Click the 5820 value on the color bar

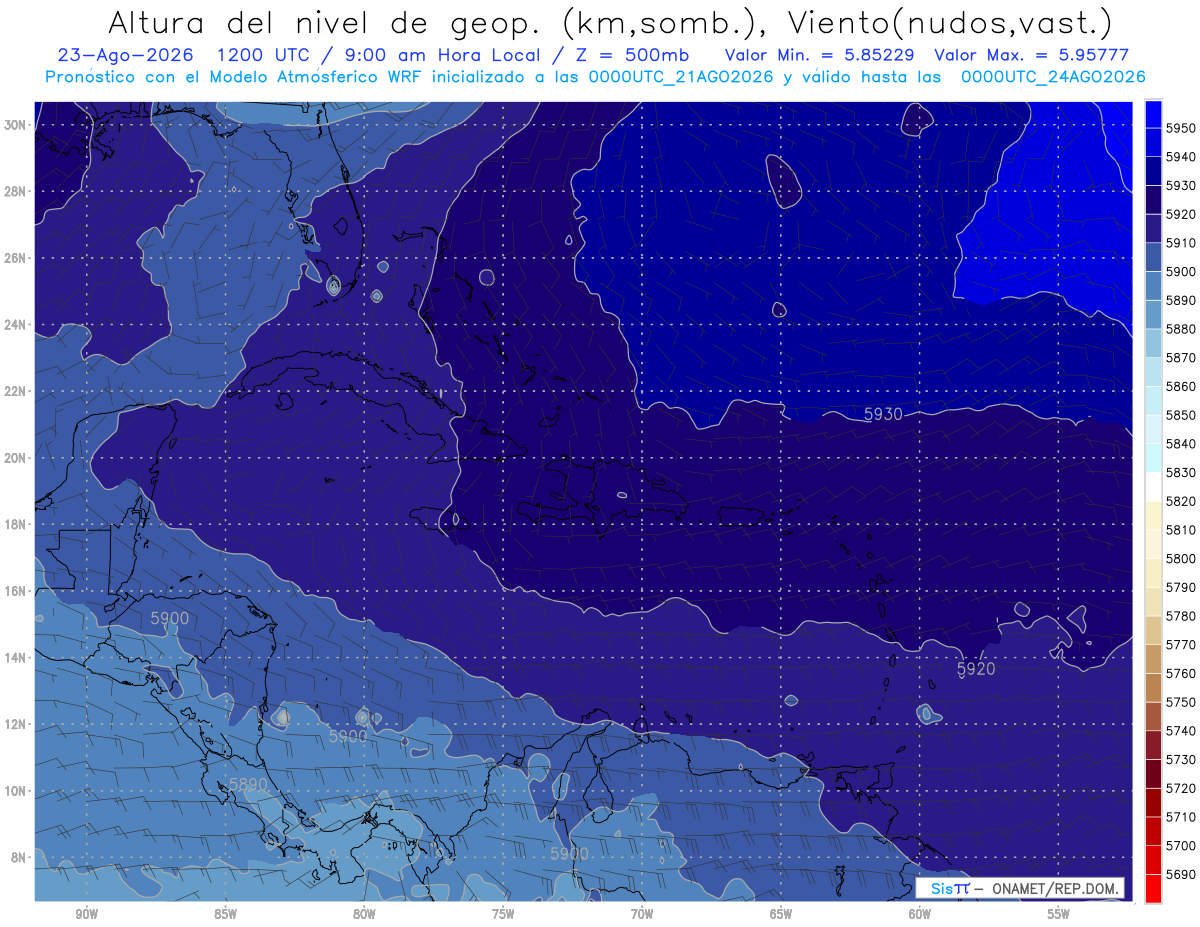(1181, 501)
